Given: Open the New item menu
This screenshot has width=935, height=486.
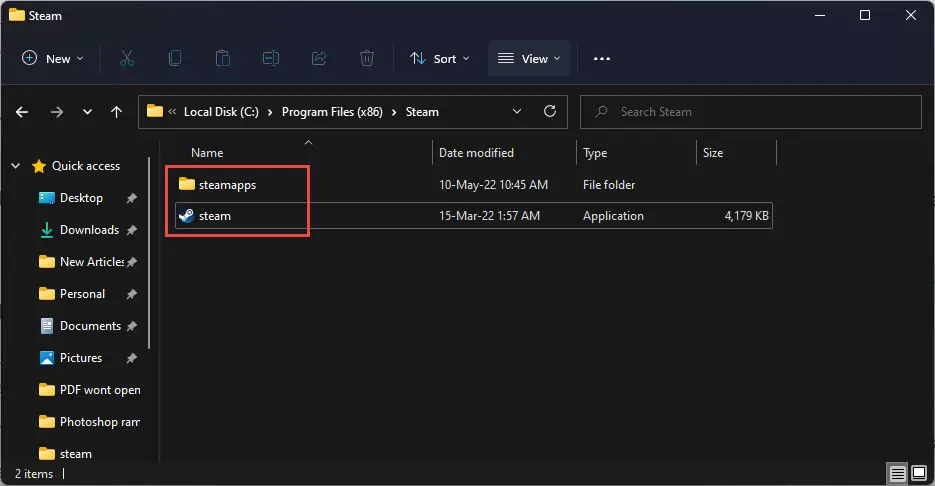Looking at the screenshot, I should coord(52,58).
